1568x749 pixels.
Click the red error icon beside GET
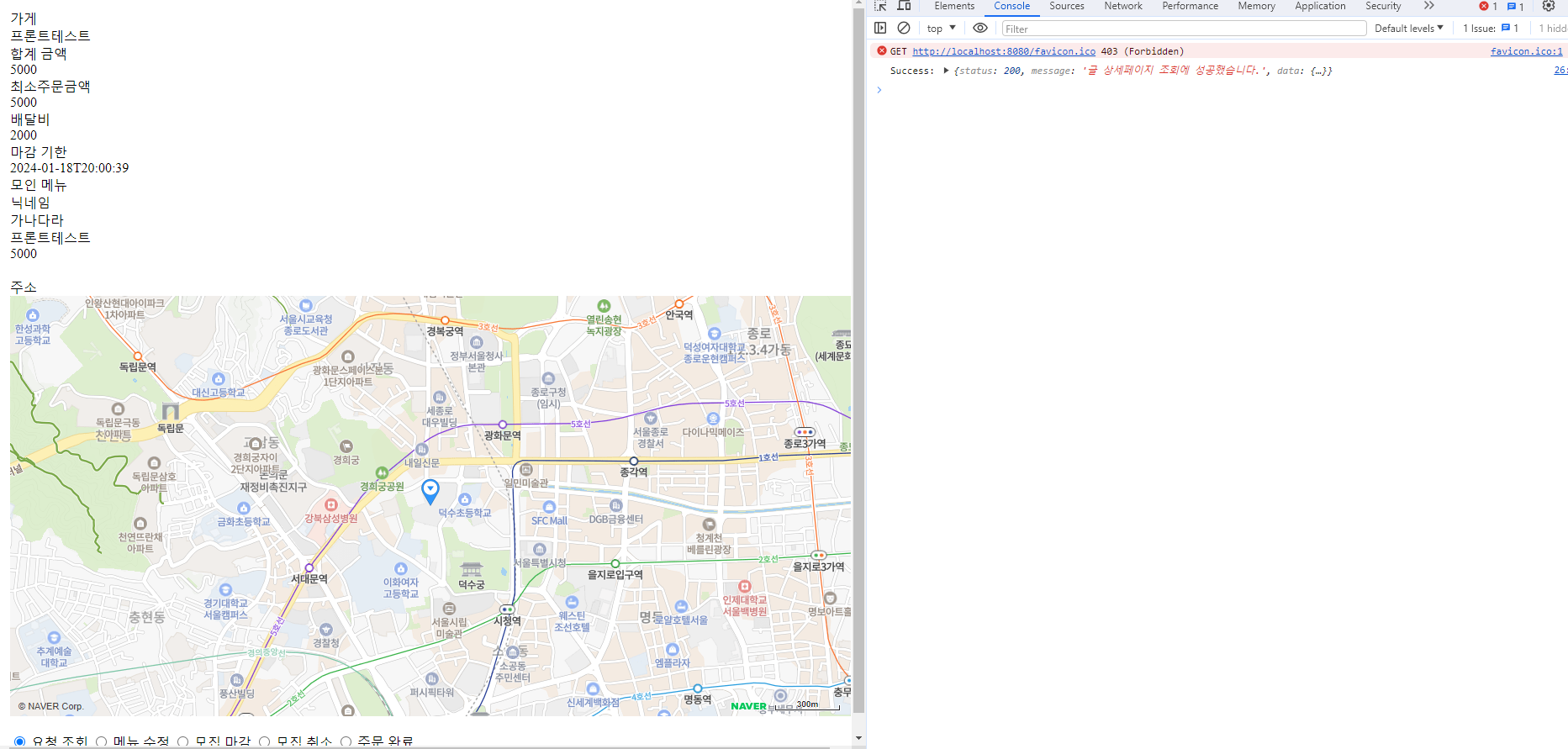(x=881, y=50)
